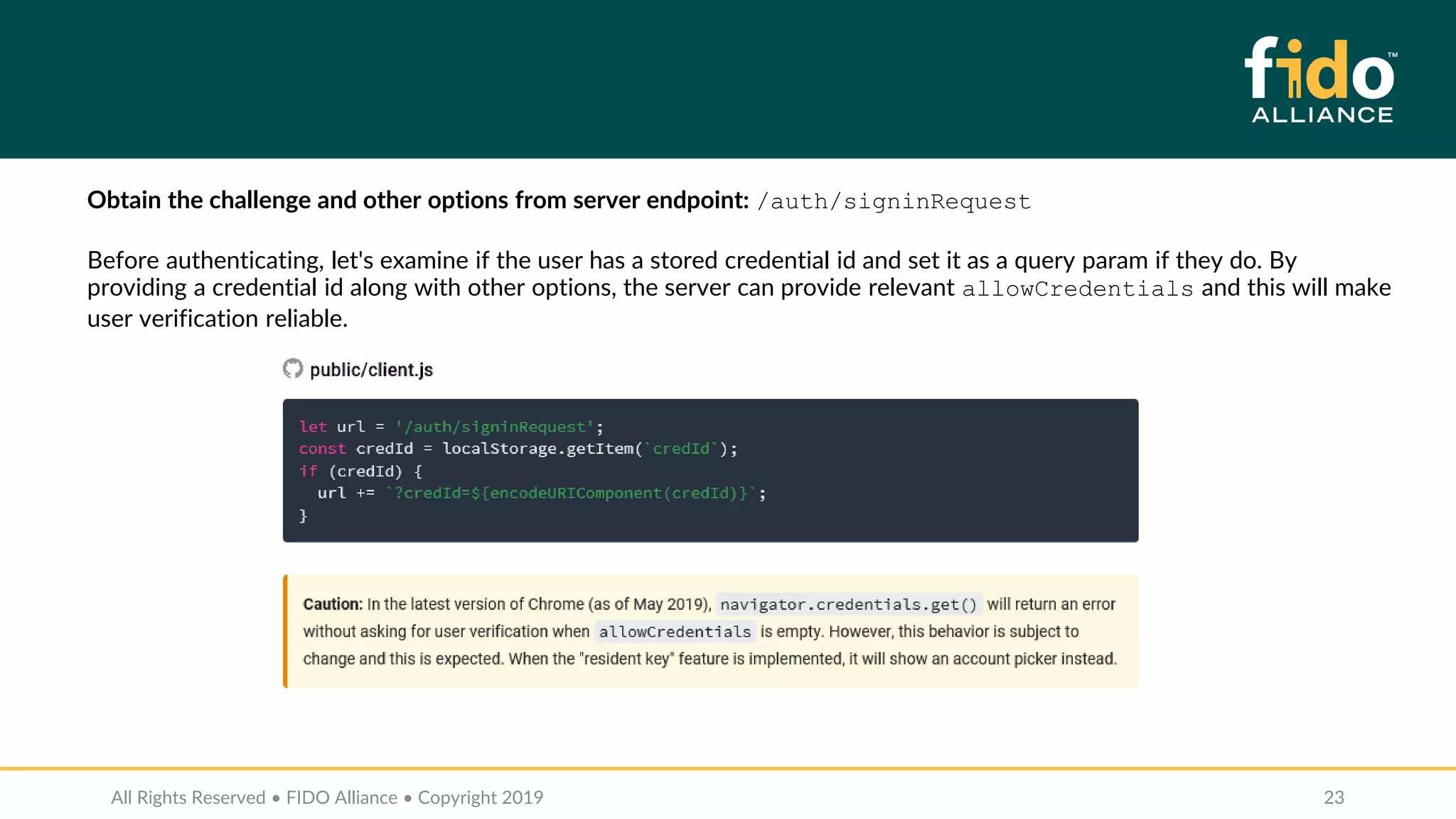
Task: Click the GitHub octocat icon
Action: coord(292,368)
